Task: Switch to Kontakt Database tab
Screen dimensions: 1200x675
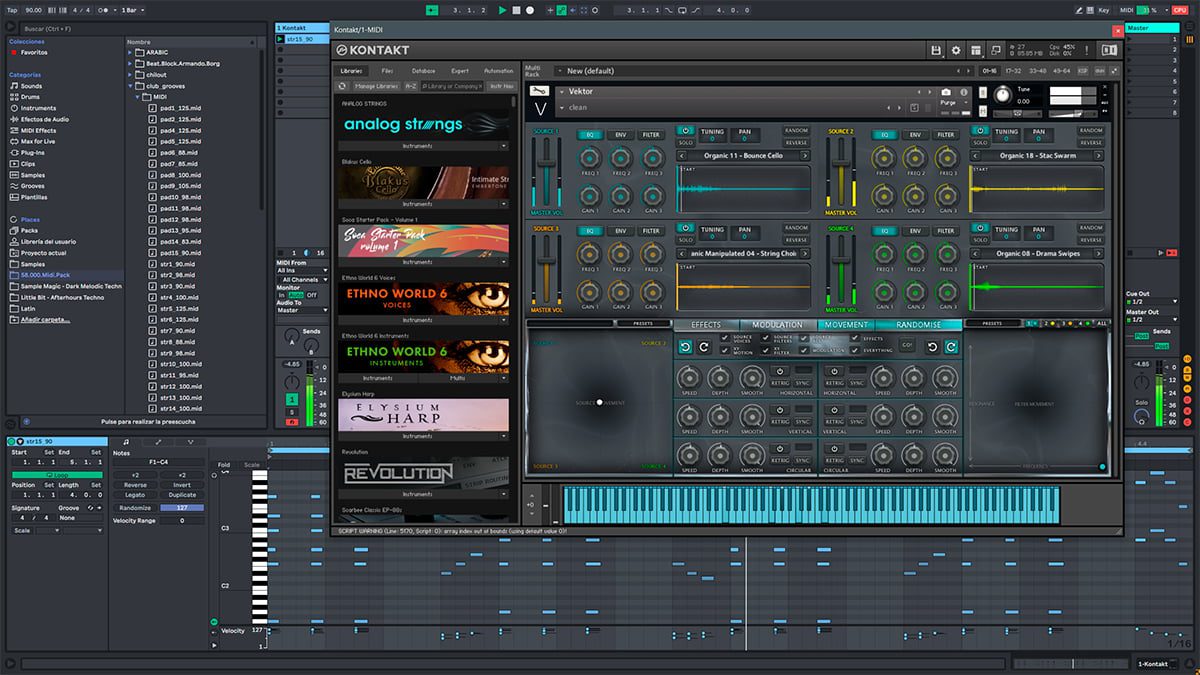Action: [423, 71]
